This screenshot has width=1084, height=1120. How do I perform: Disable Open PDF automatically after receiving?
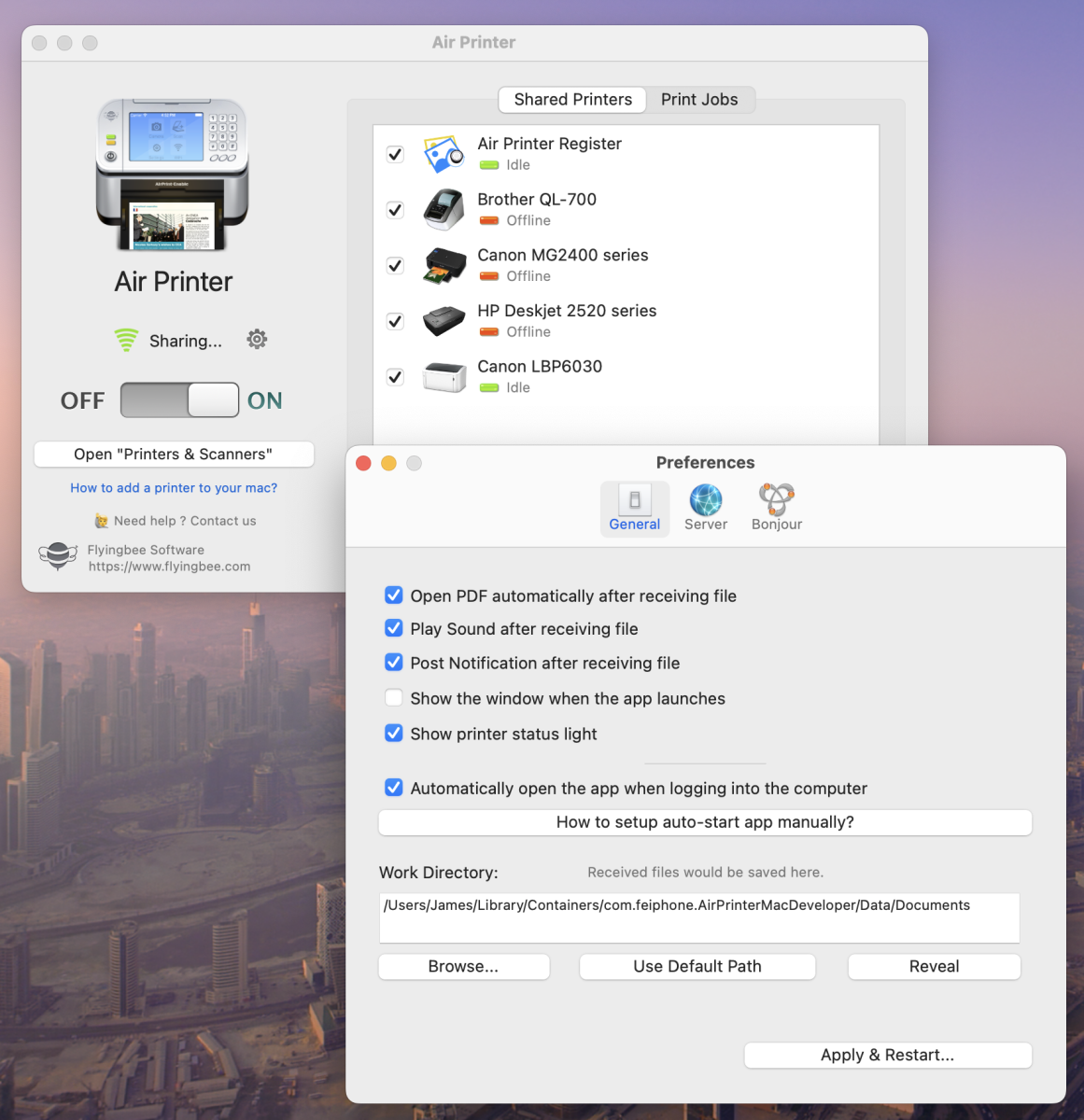click(394, 595)
